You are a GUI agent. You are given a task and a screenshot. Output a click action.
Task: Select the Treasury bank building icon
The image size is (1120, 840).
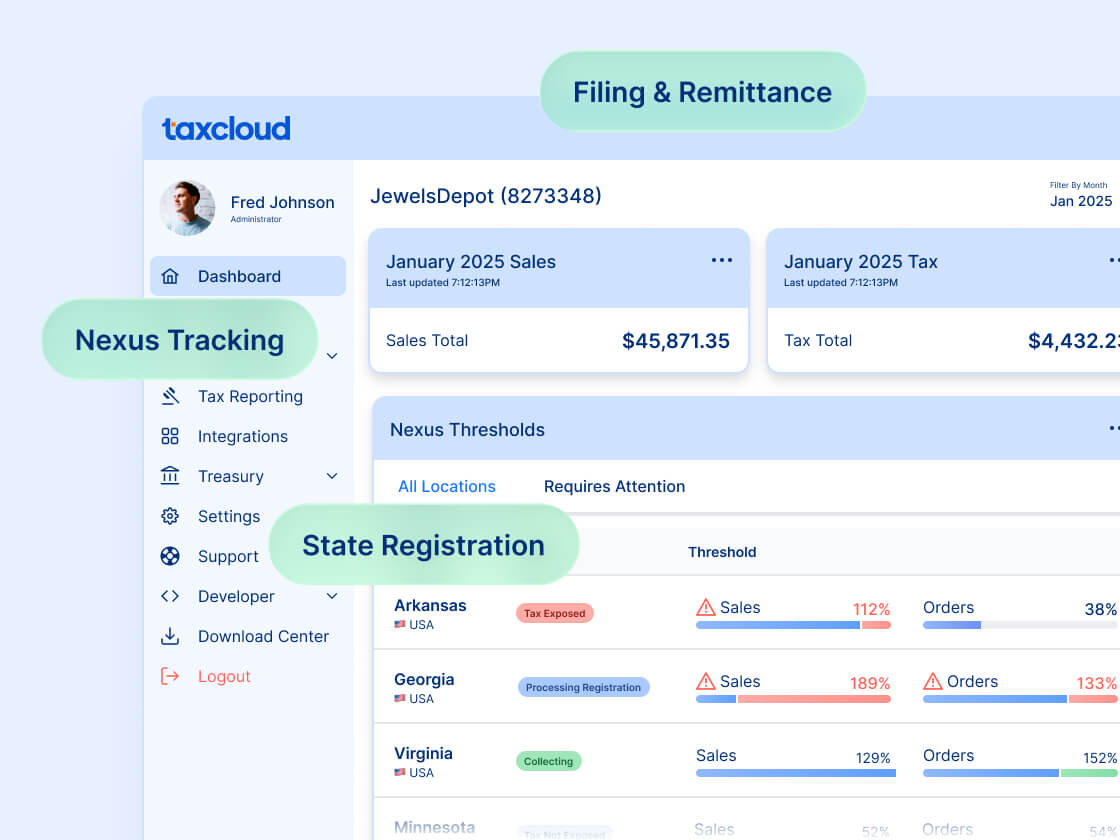point(170,476)
